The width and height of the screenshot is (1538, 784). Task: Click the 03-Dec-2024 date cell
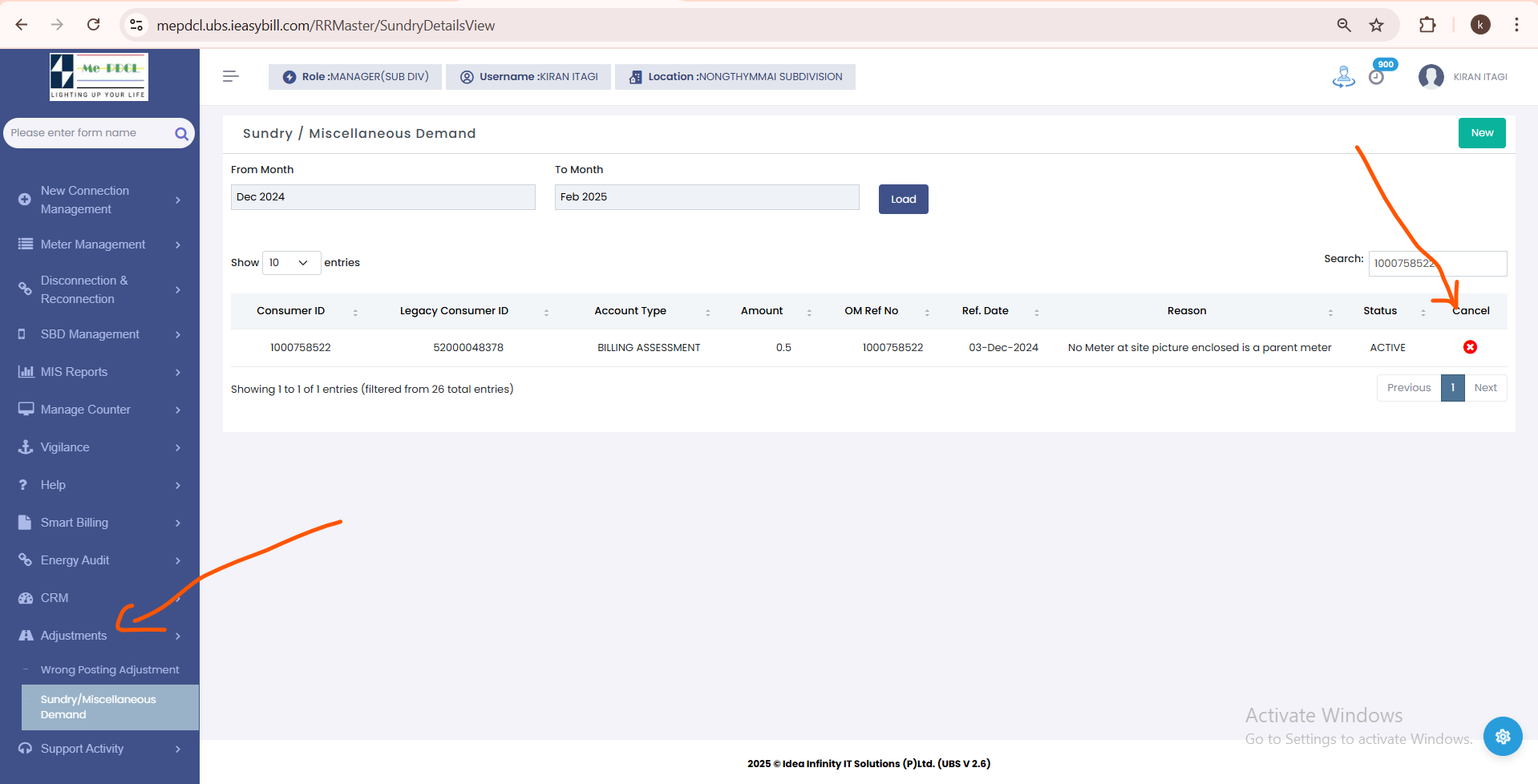(1003, 348)
